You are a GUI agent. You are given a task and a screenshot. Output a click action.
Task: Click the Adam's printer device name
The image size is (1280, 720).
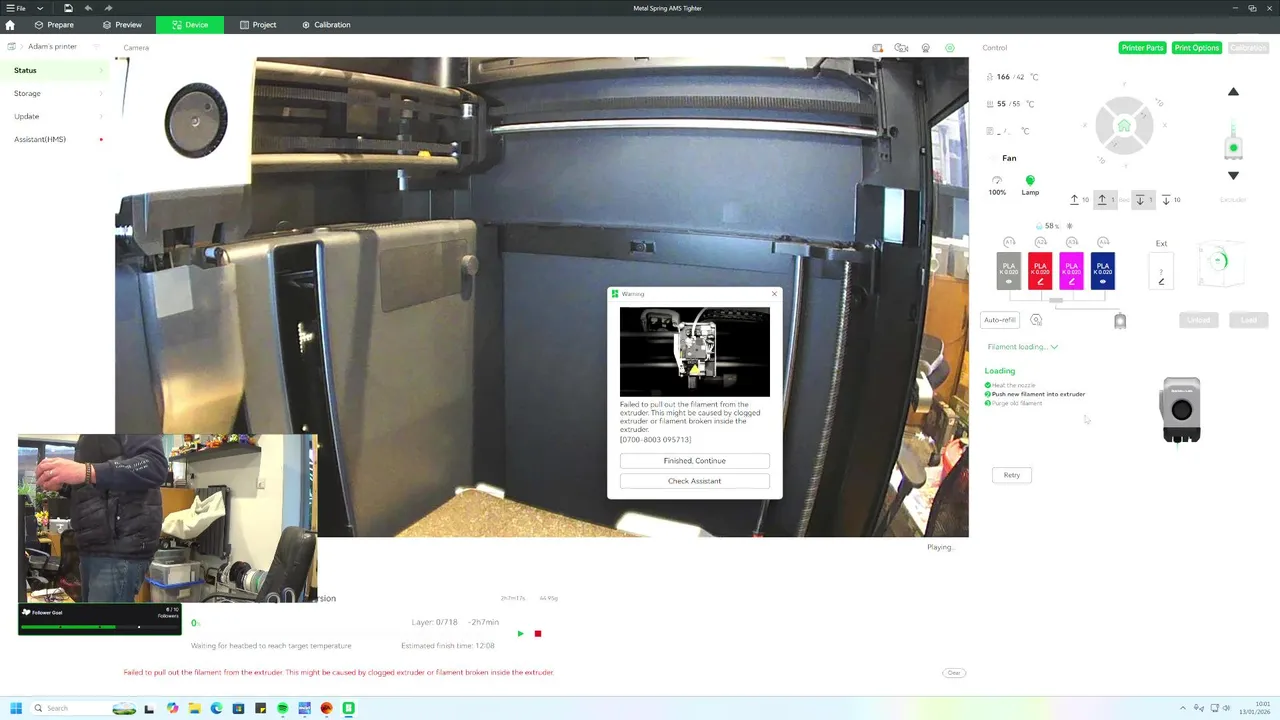coord(52,47)
